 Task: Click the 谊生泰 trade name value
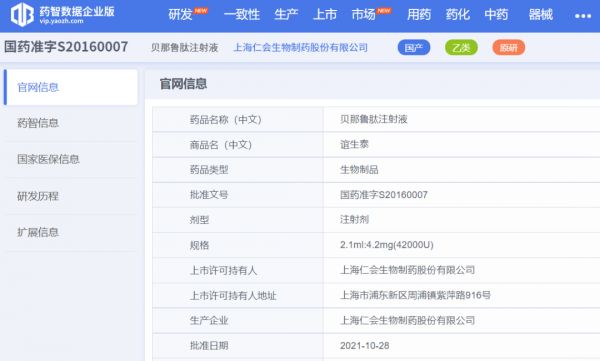tap(354, 144)
